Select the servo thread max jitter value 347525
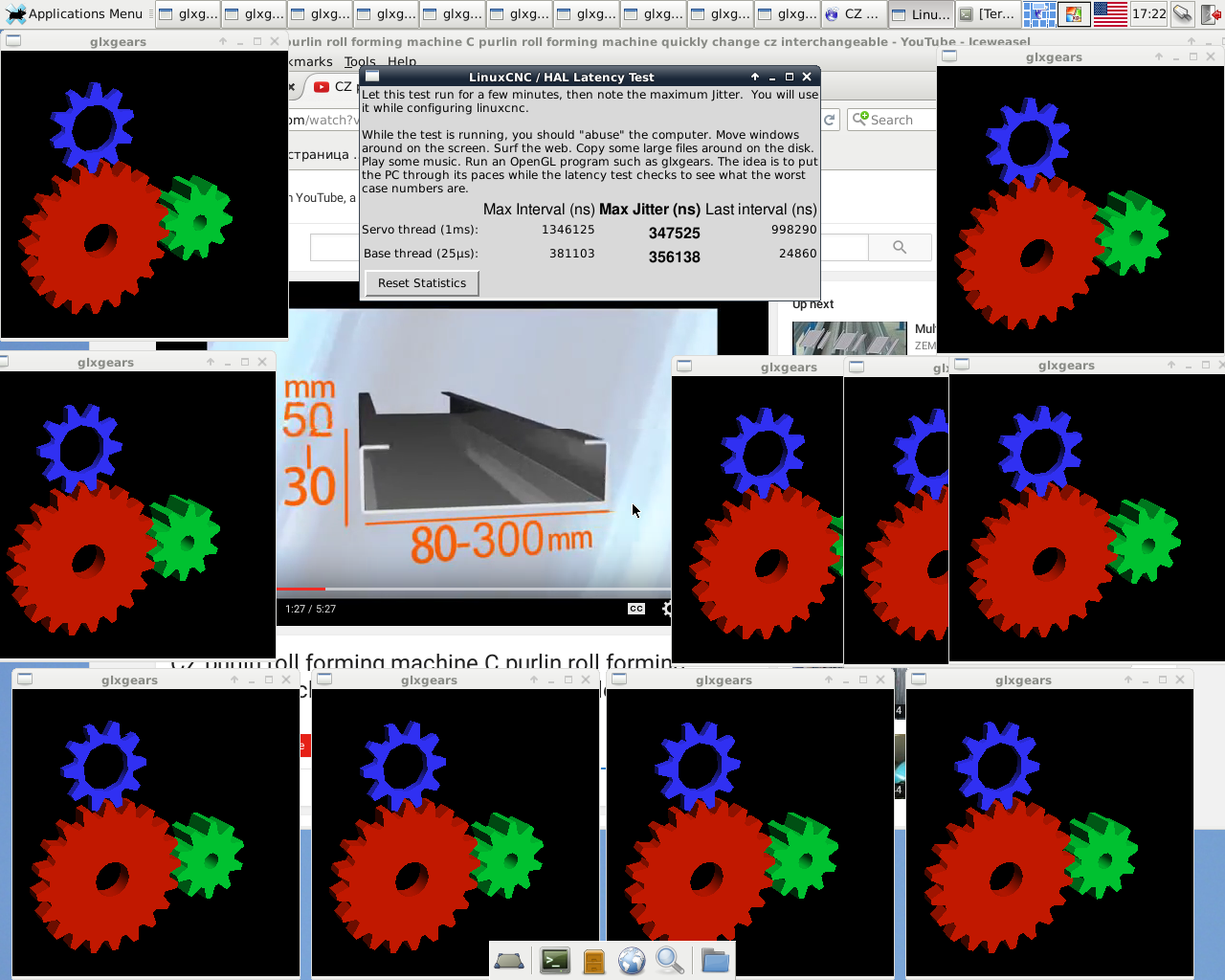This screenshot has width=1225, height=980. pos(675,233)
